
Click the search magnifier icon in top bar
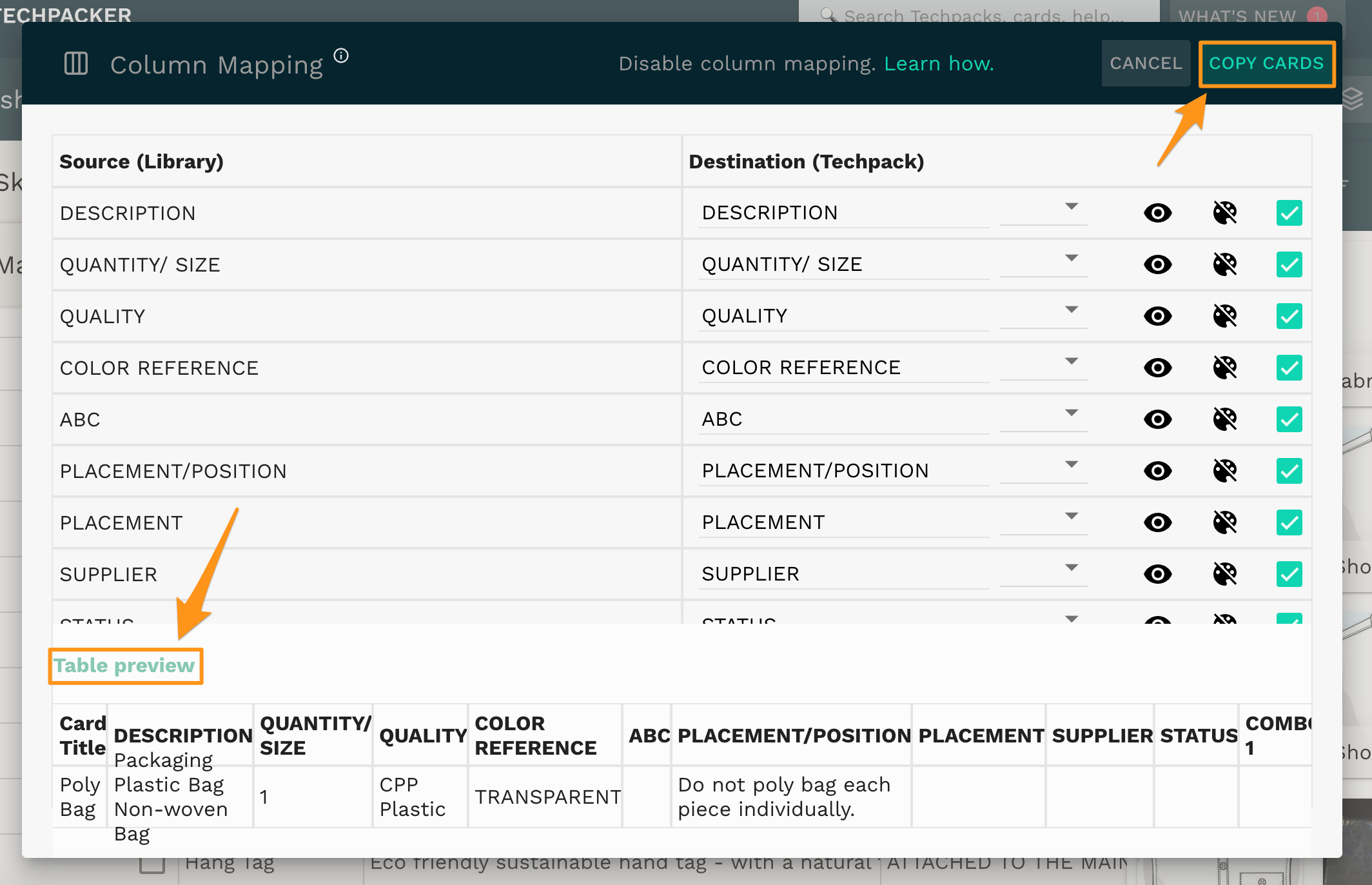[x=828, y=14]
